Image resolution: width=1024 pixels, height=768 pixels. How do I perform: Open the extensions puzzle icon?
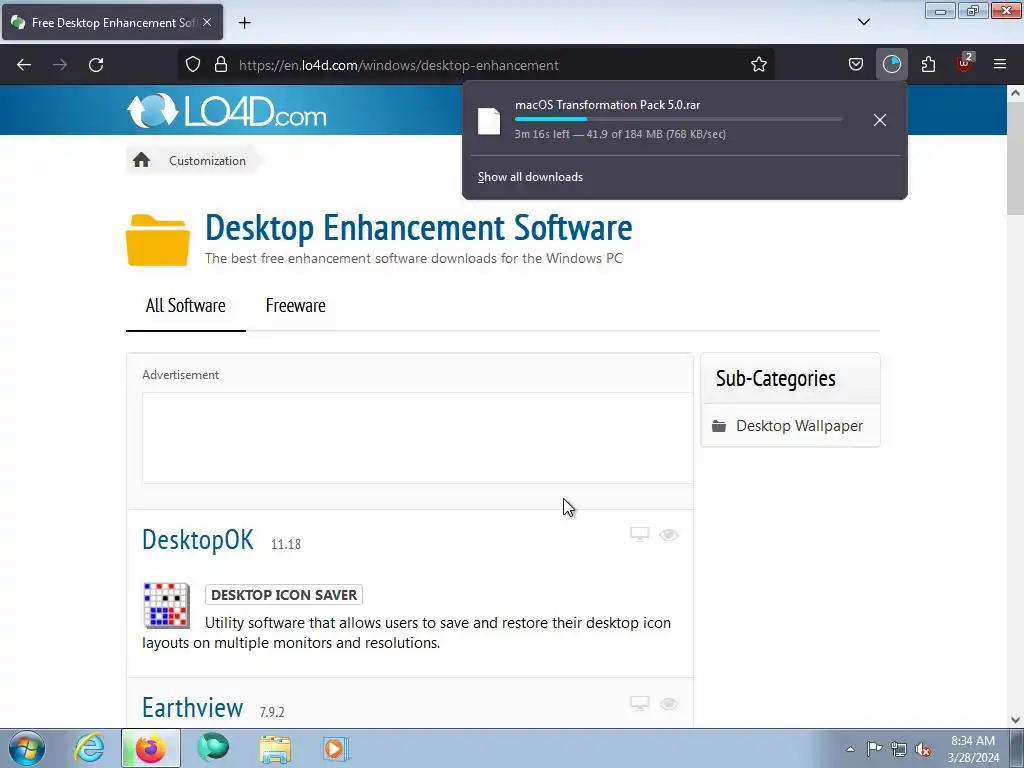point(928,65)
